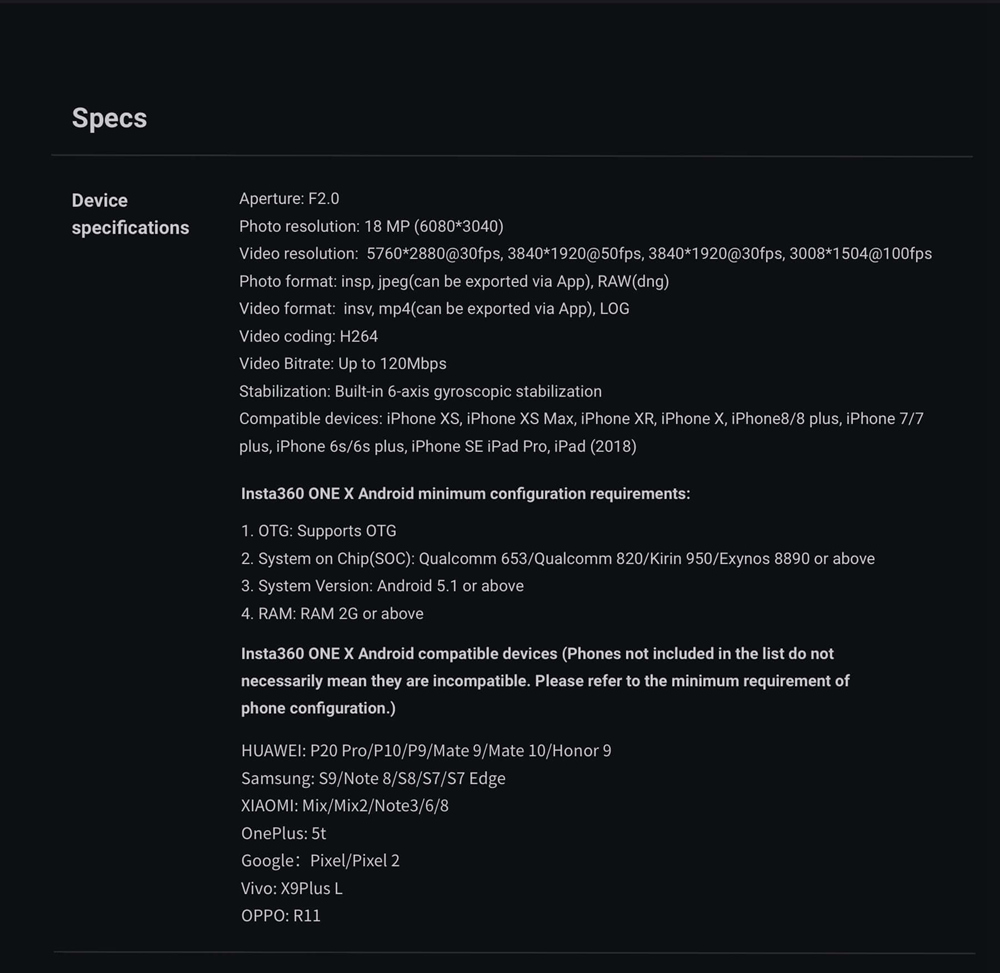Click the Aperture: F2.0 line
This screenshot has height=973, width=1000.
pyautogui.click(x=289, y=199)
